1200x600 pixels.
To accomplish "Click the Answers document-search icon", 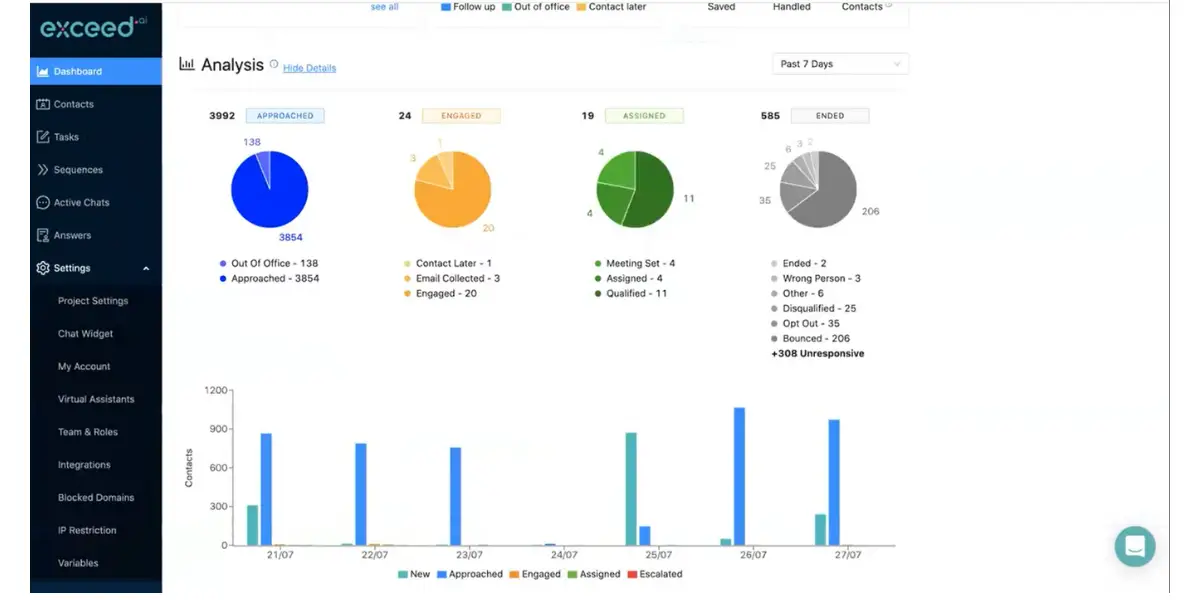I will click(x=43, y=235).
